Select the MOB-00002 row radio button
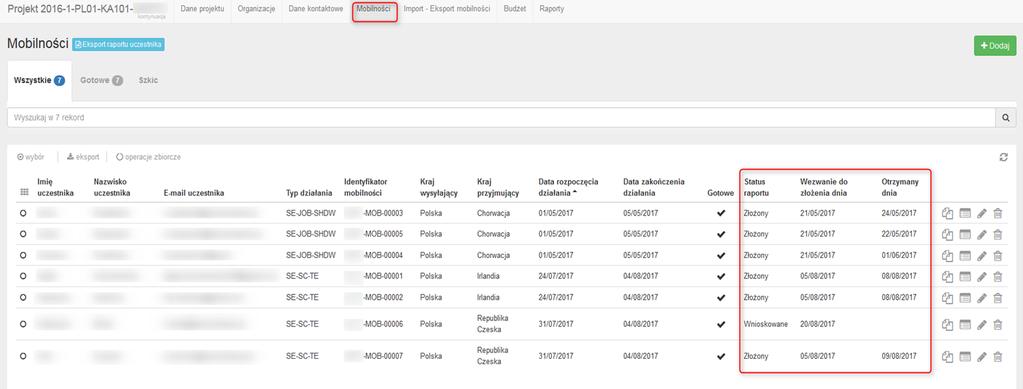Screen dimensions: 1023x389 [x=23, y=298]
